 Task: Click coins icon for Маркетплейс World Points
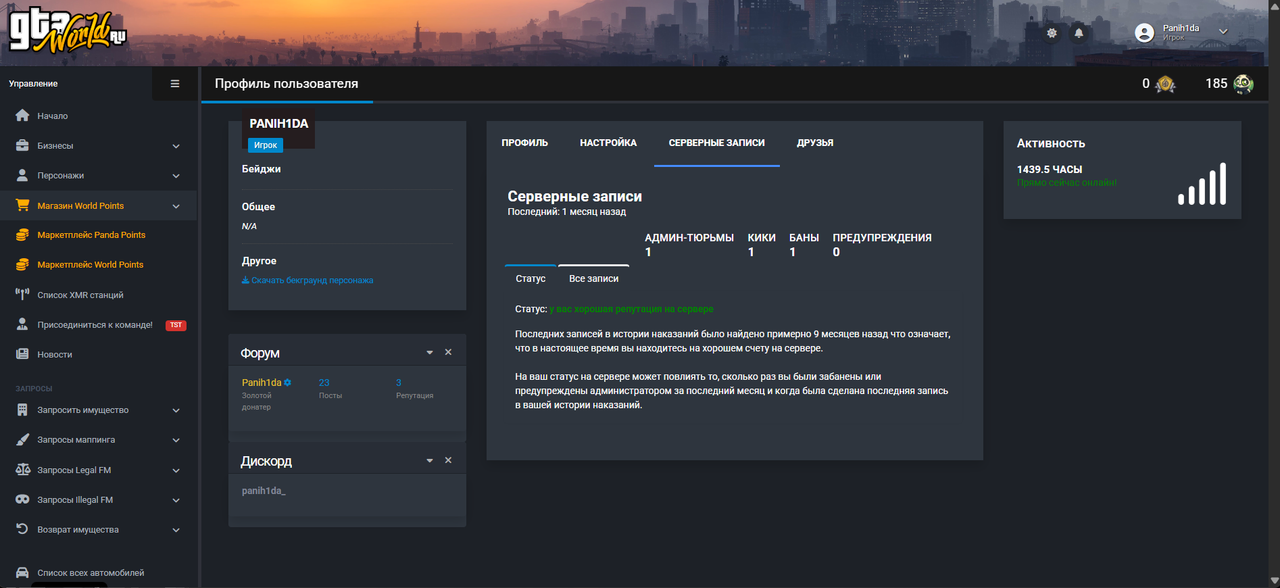click(x=23, y=265)
